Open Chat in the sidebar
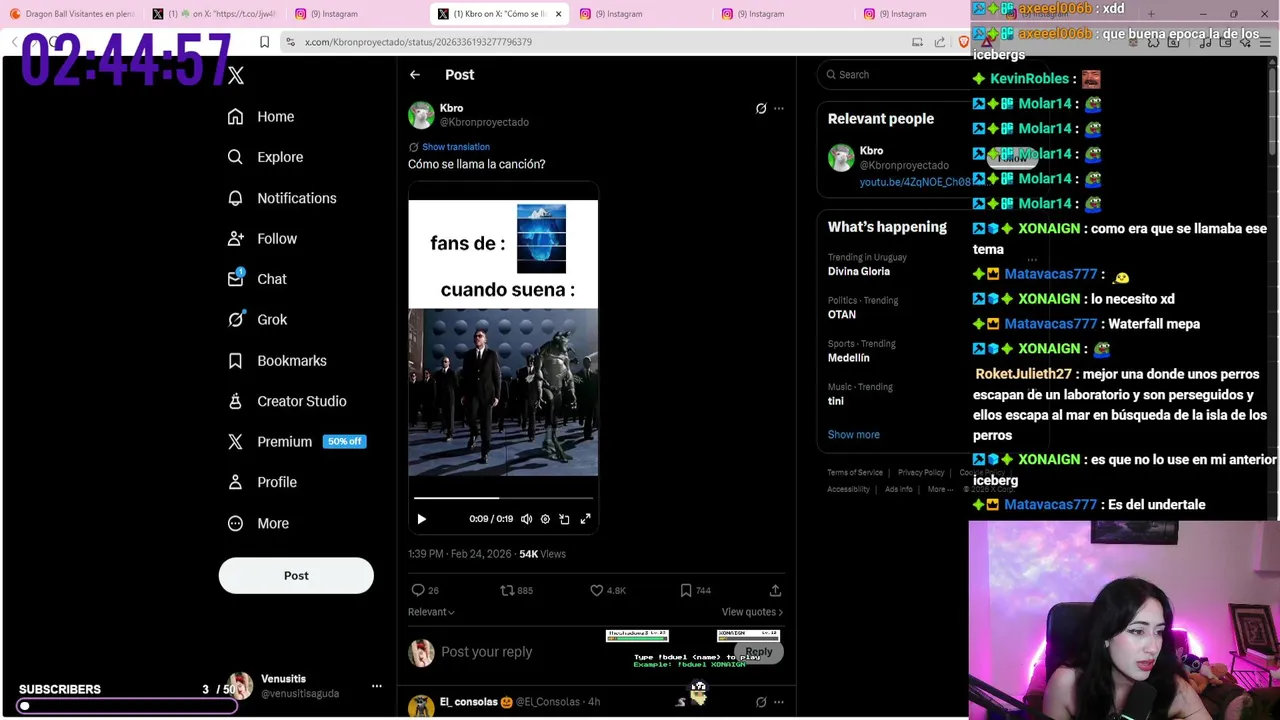Image resolution: width=1280 pixels, height=720 pixels. (x=257, y=279)
